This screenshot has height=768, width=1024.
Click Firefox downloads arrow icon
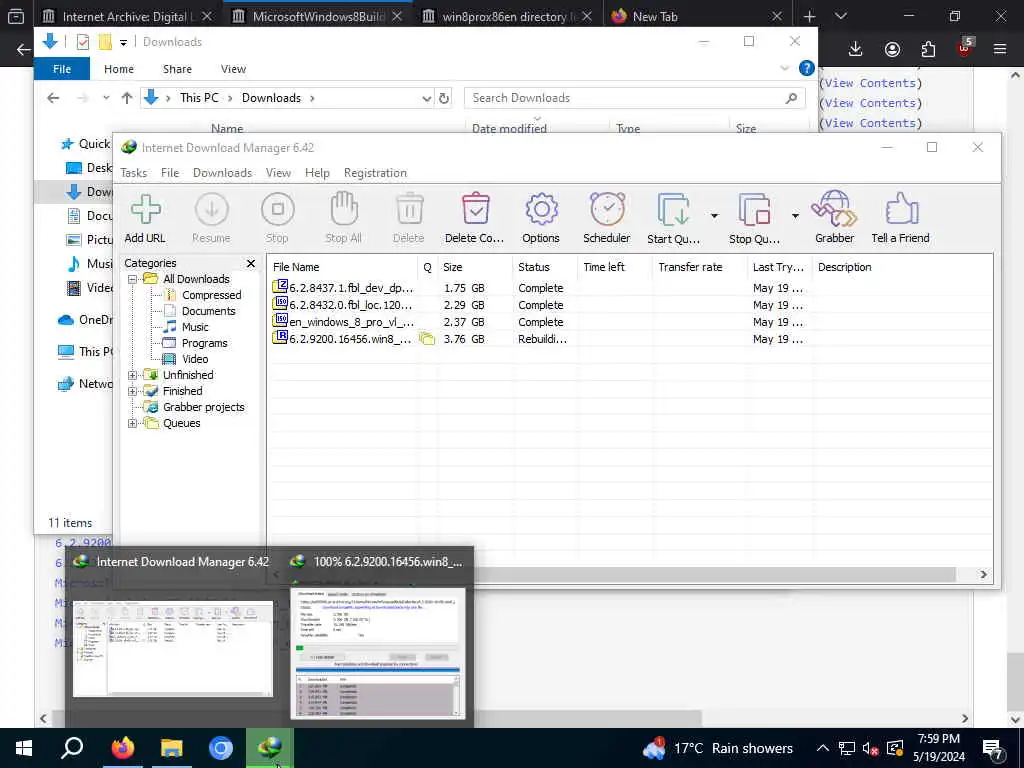tap(856, 49)
